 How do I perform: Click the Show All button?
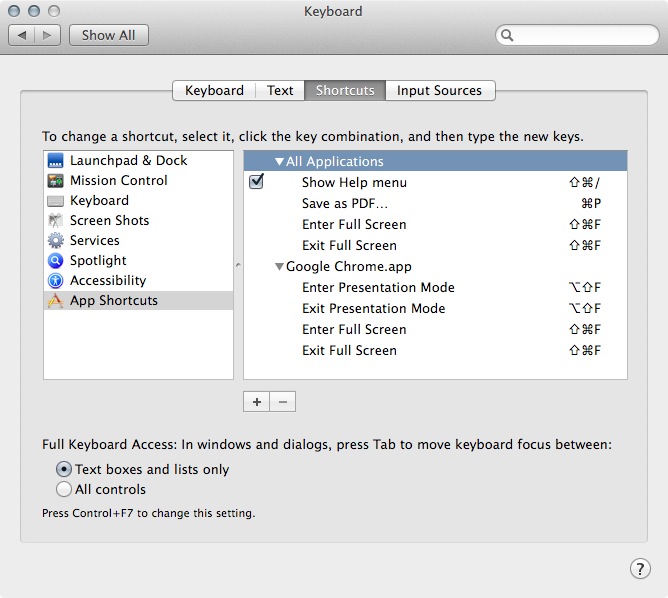109,35
